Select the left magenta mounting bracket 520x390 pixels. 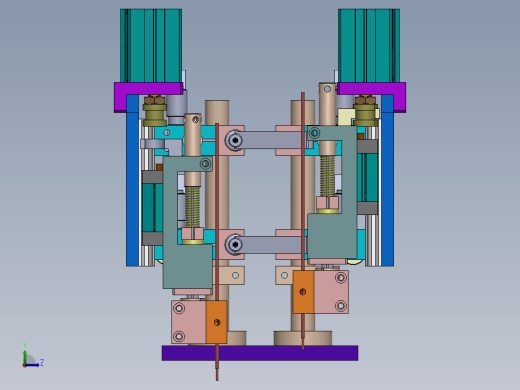pos(148,89)
